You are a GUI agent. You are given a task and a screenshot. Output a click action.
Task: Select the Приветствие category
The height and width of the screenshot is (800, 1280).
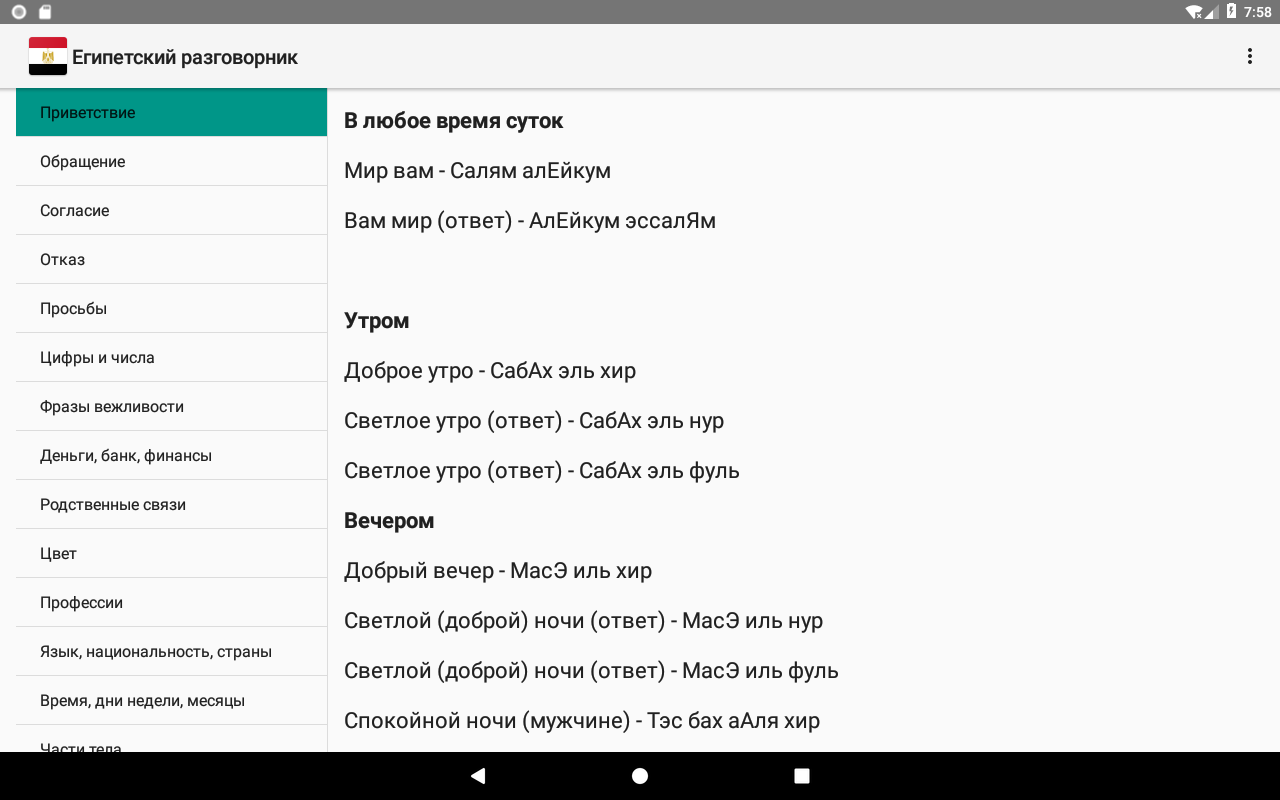(x=171, y=112)
